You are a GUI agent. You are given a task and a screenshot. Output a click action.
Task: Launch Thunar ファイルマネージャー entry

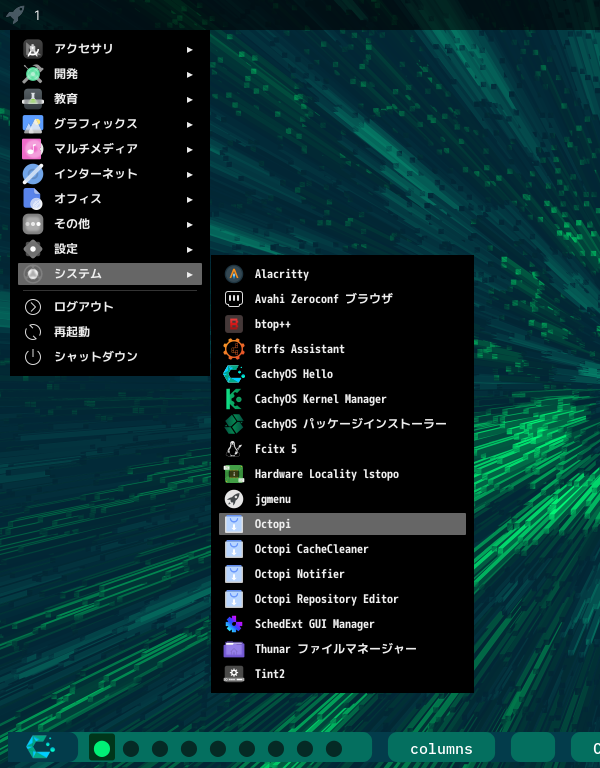pyautogui.click(x=335, y=649)
